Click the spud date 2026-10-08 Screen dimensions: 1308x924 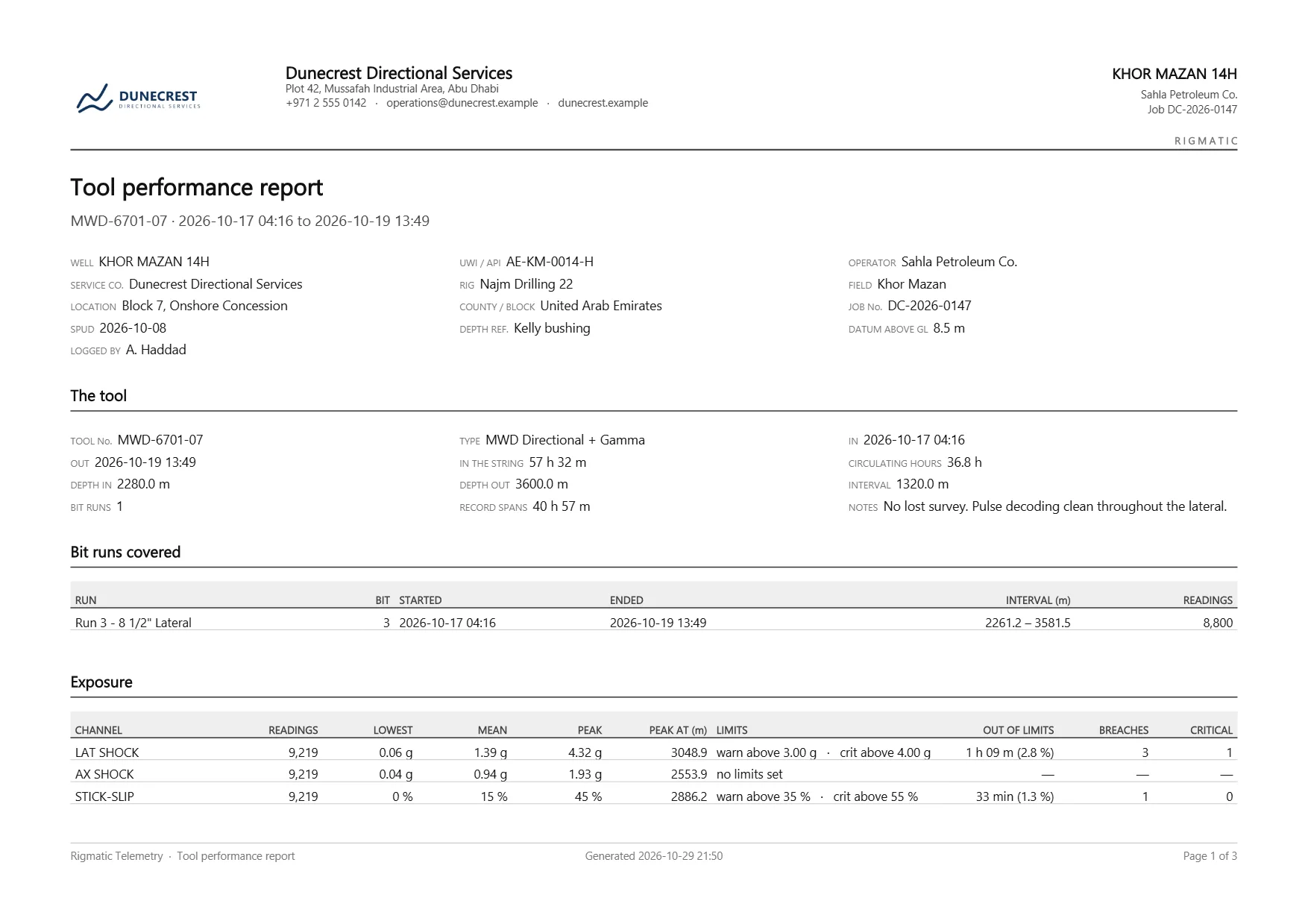(x=133, y=328)
